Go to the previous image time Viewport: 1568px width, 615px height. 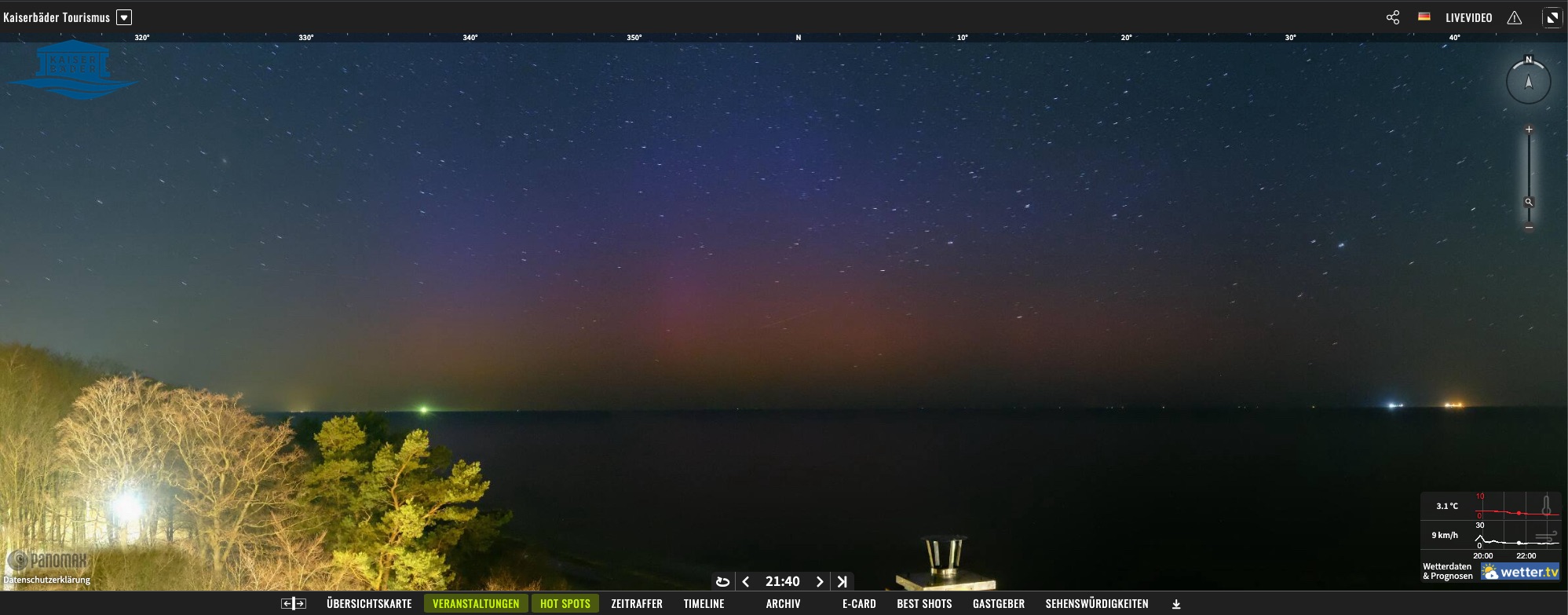[x=746, y=581]
